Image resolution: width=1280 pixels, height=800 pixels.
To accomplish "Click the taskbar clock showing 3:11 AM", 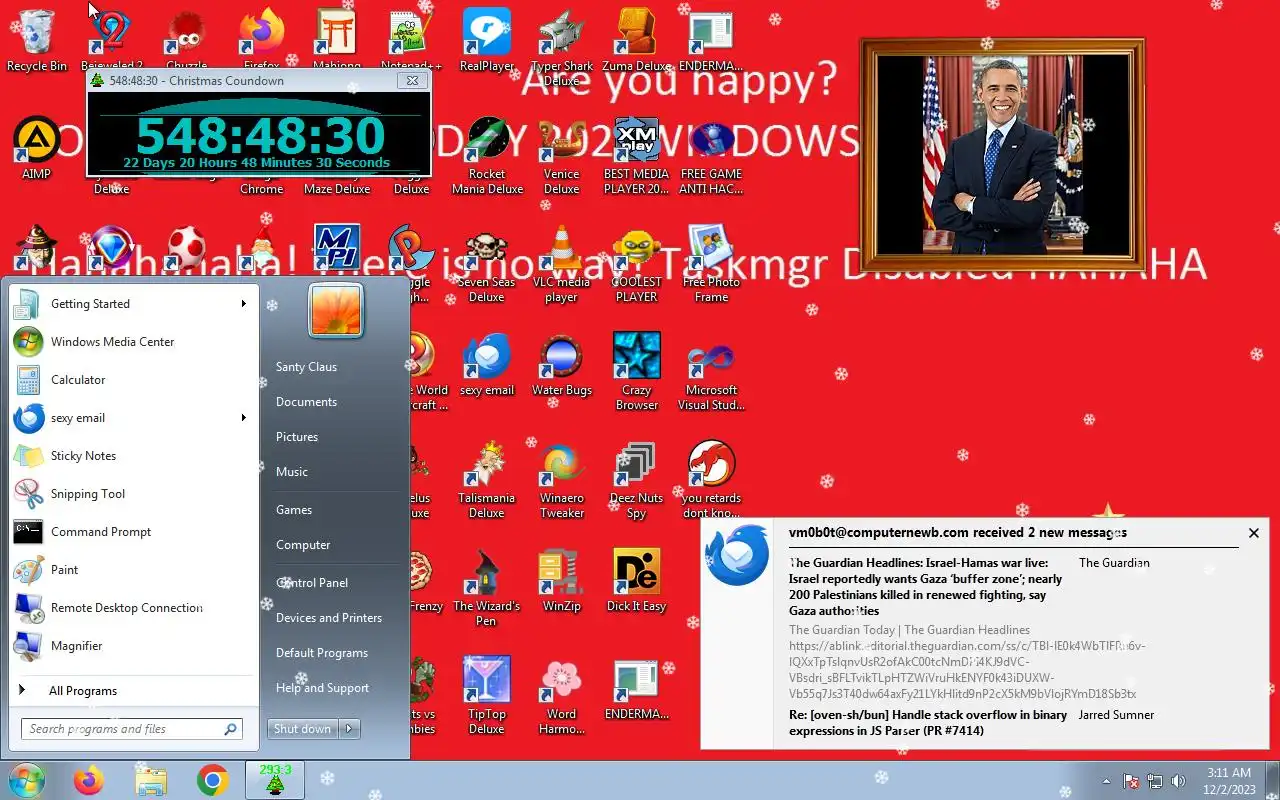I will pyautogui.click(x=1228, y=780).
